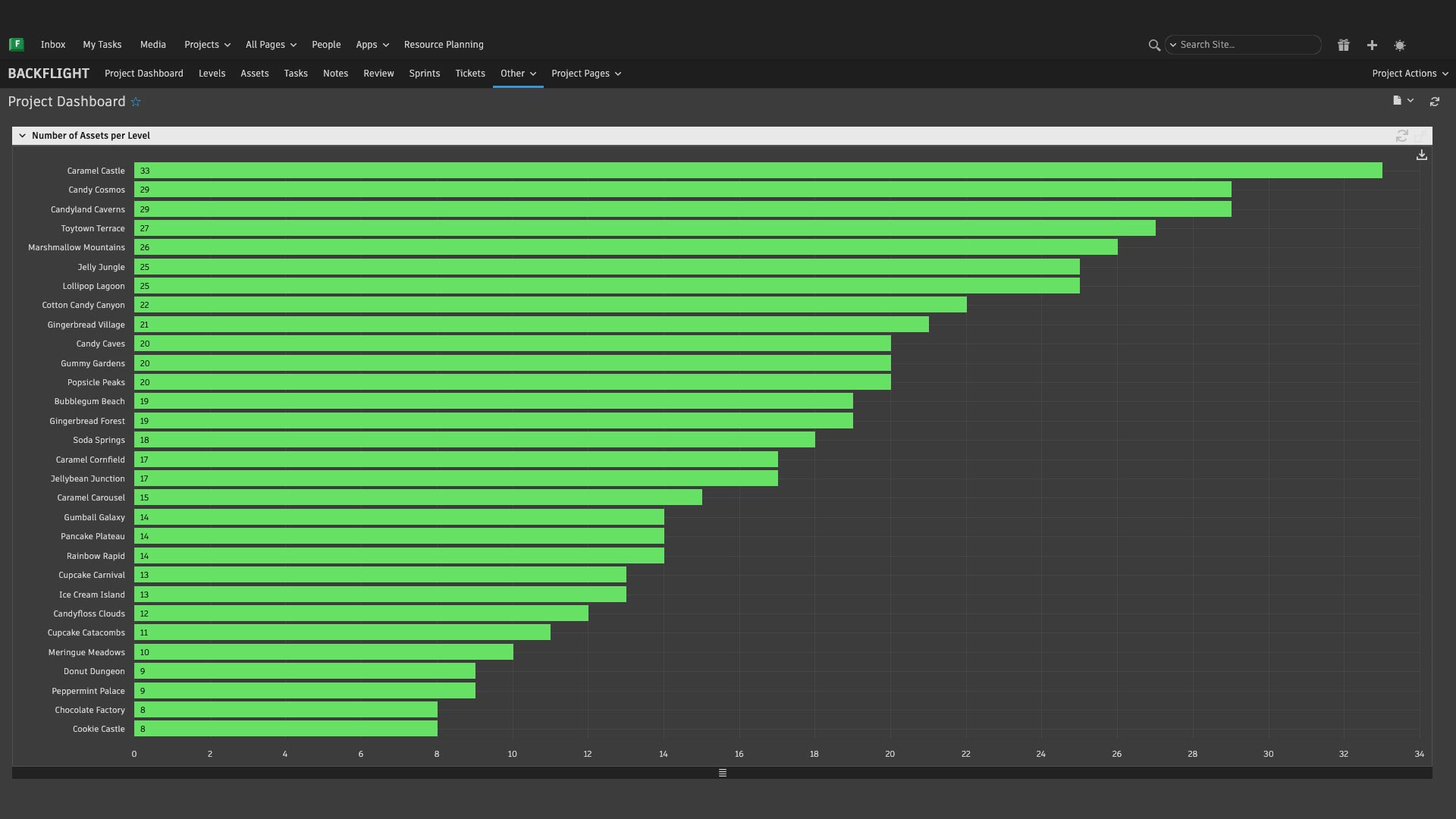This screenshot has height=819, width=1456.
Task: Collapse the Number of Assets per Level widget
Action: 23,136
